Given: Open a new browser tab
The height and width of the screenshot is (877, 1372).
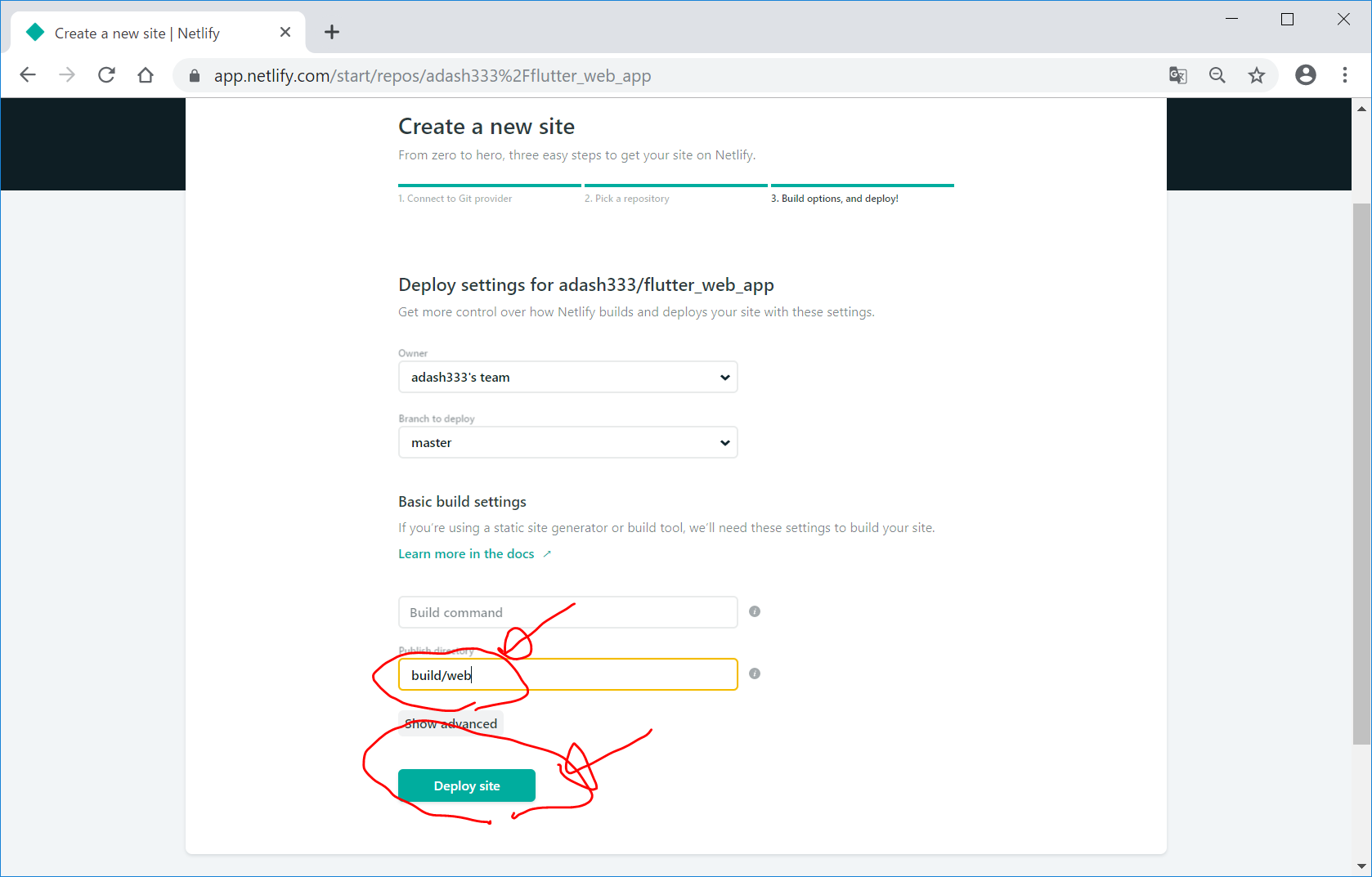Looking at the screenshot, I should [331, 33].
